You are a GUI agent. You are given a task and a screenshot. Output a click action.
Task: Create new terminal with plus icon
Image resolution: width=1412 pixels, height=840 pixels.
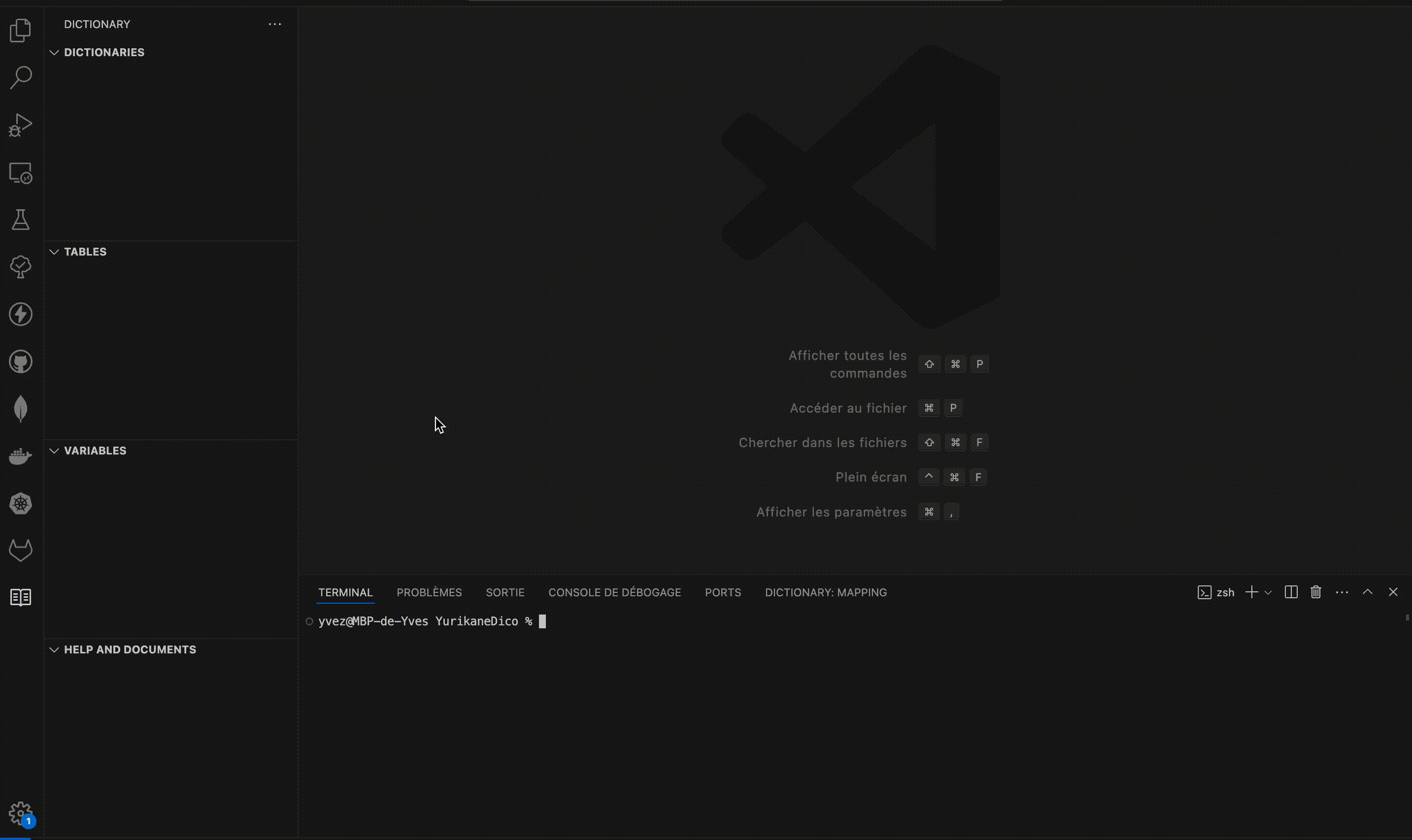(1252, 592)
